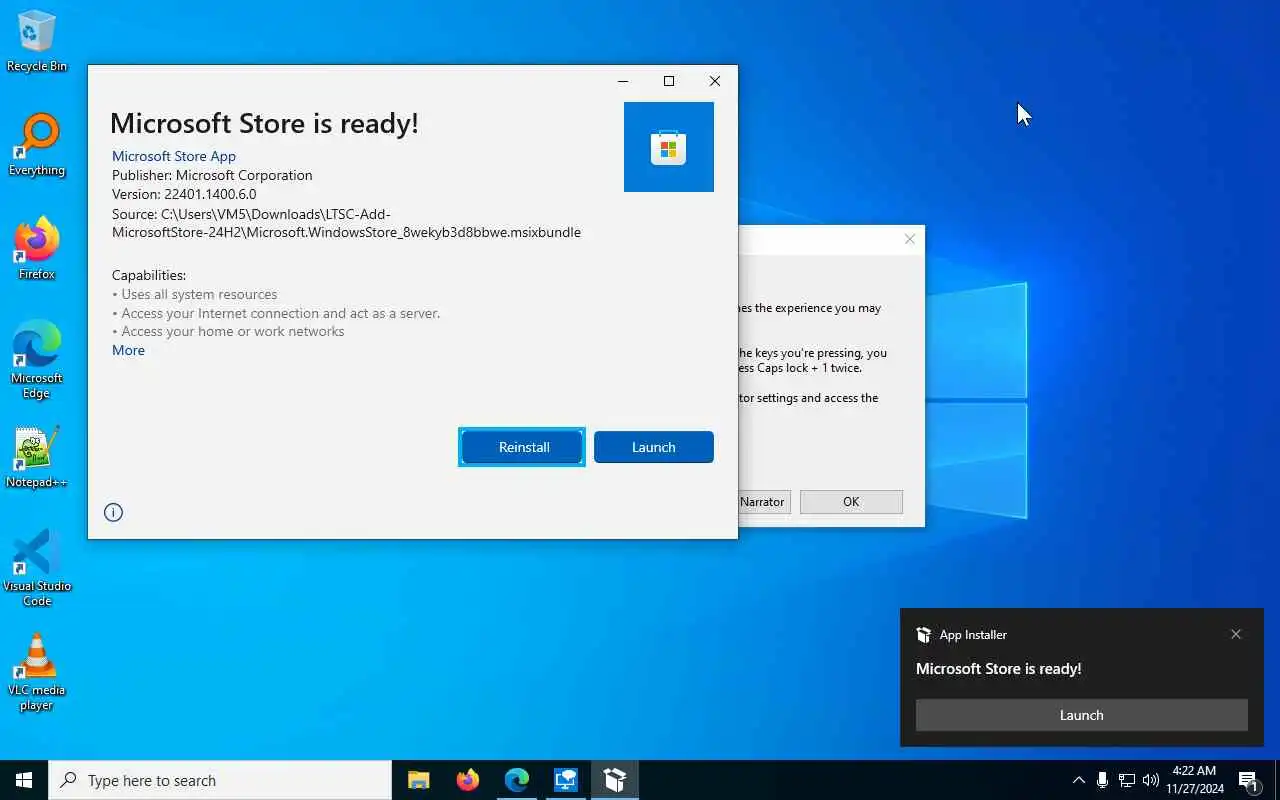The width and height of the screenshot is (1280, 800).
Task: Select the App Installer taskbar icon
Action: [x=615, y=780]
